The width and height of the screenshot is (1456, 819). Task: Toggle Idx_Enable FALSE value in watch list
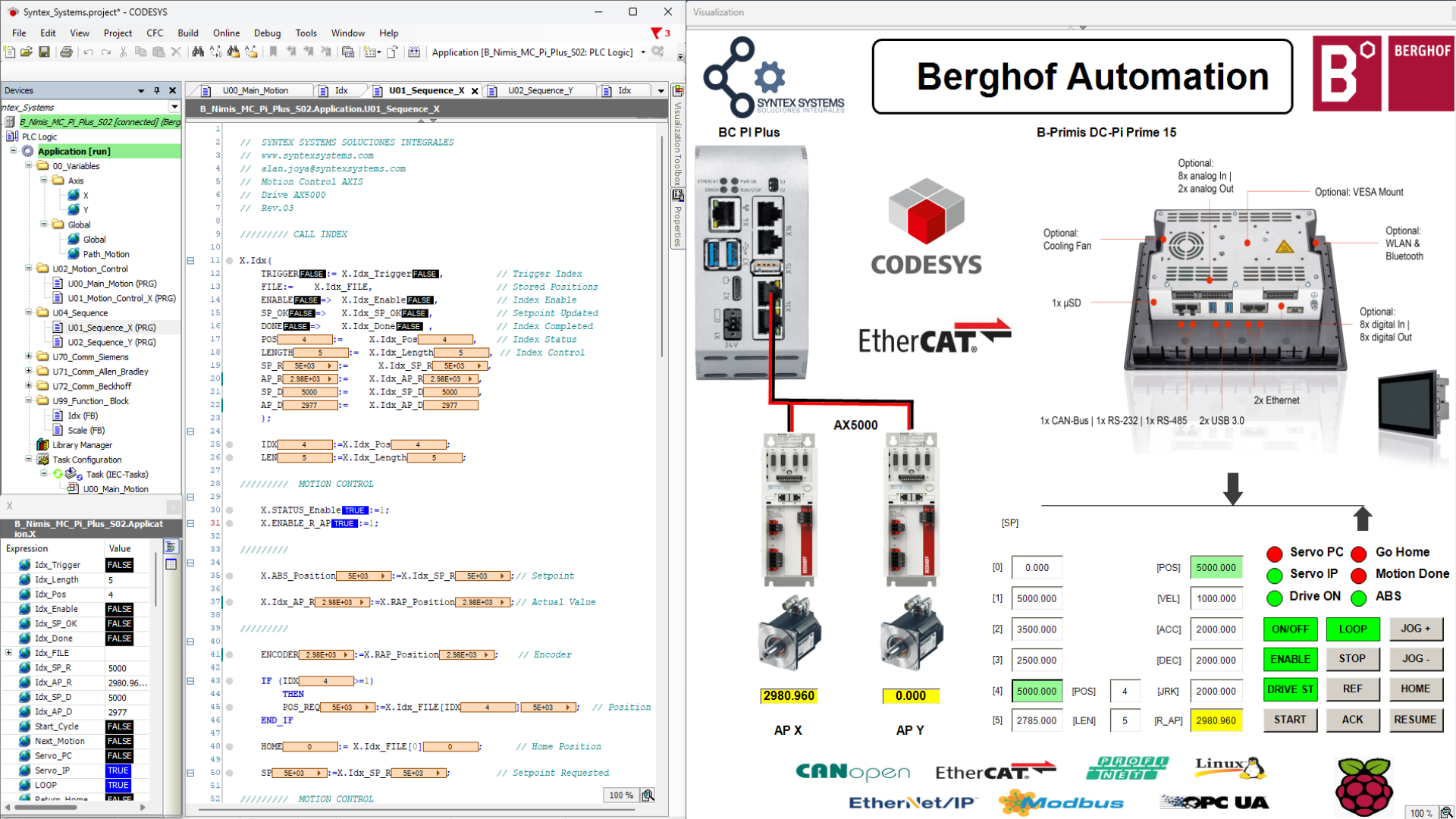pos(119,609)
